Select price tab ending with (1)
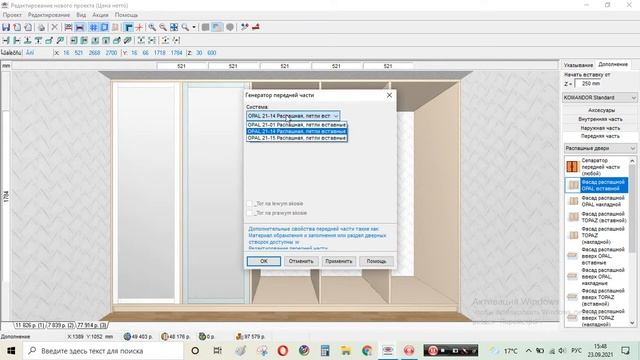Screen dimensions: 640x360 (x=29, y=325)
